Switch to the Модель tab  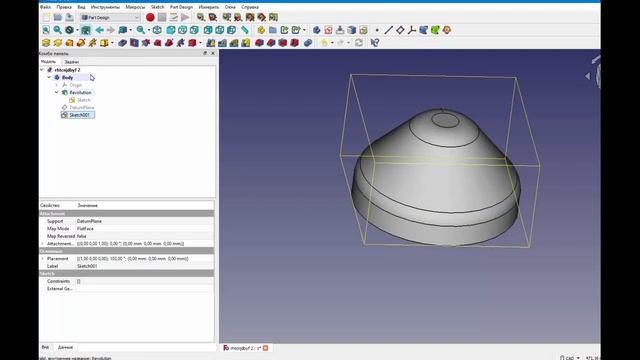[x=48, y=62]
